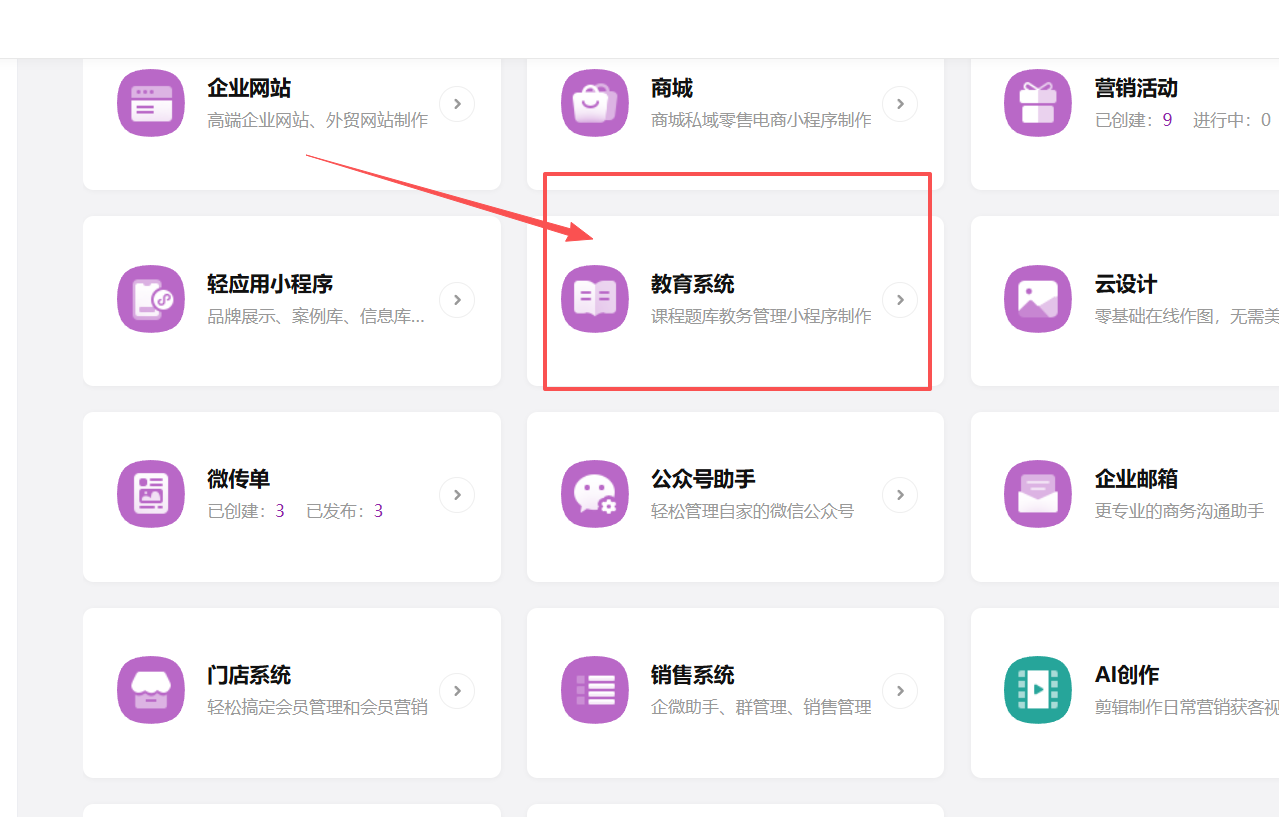The height and width of the screenshot is (817, 1279).
Task: Click the 微传单 flyer icon
Action: pyautogui.click(x=151, y=494)
